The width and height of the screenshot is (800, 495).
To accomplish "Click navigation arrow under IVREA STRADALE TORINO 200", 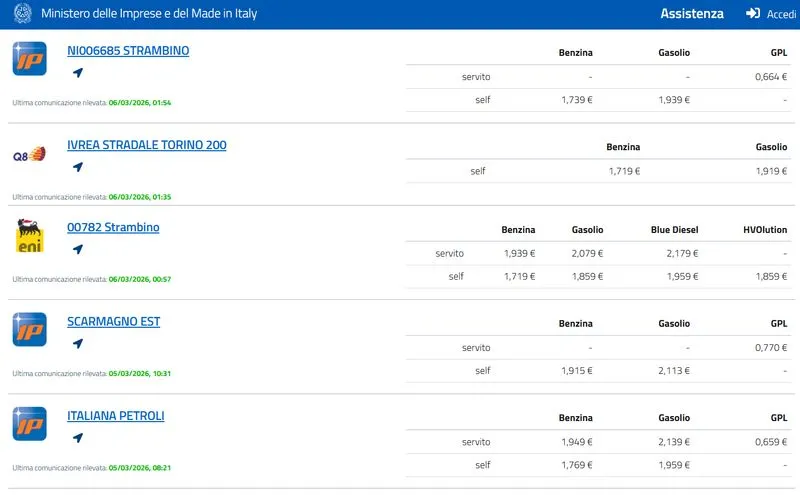I will [x=78, y=167].
